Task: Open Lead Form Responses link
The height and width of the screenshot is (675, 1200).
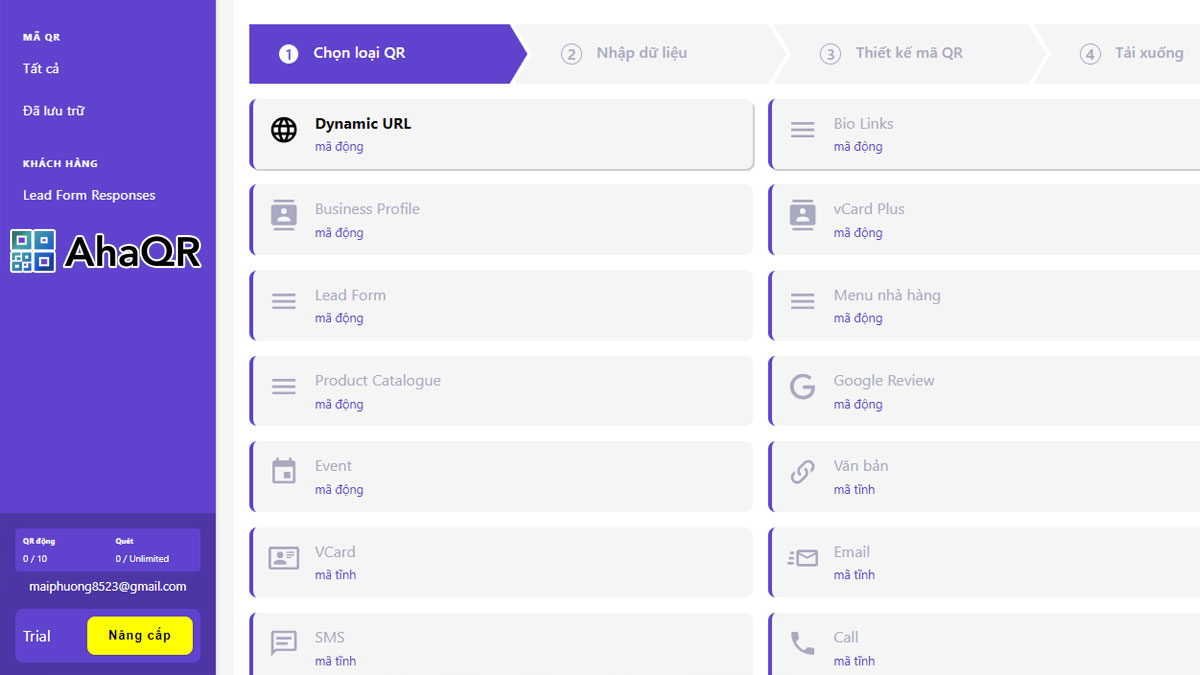Action: tap(89, 195)
